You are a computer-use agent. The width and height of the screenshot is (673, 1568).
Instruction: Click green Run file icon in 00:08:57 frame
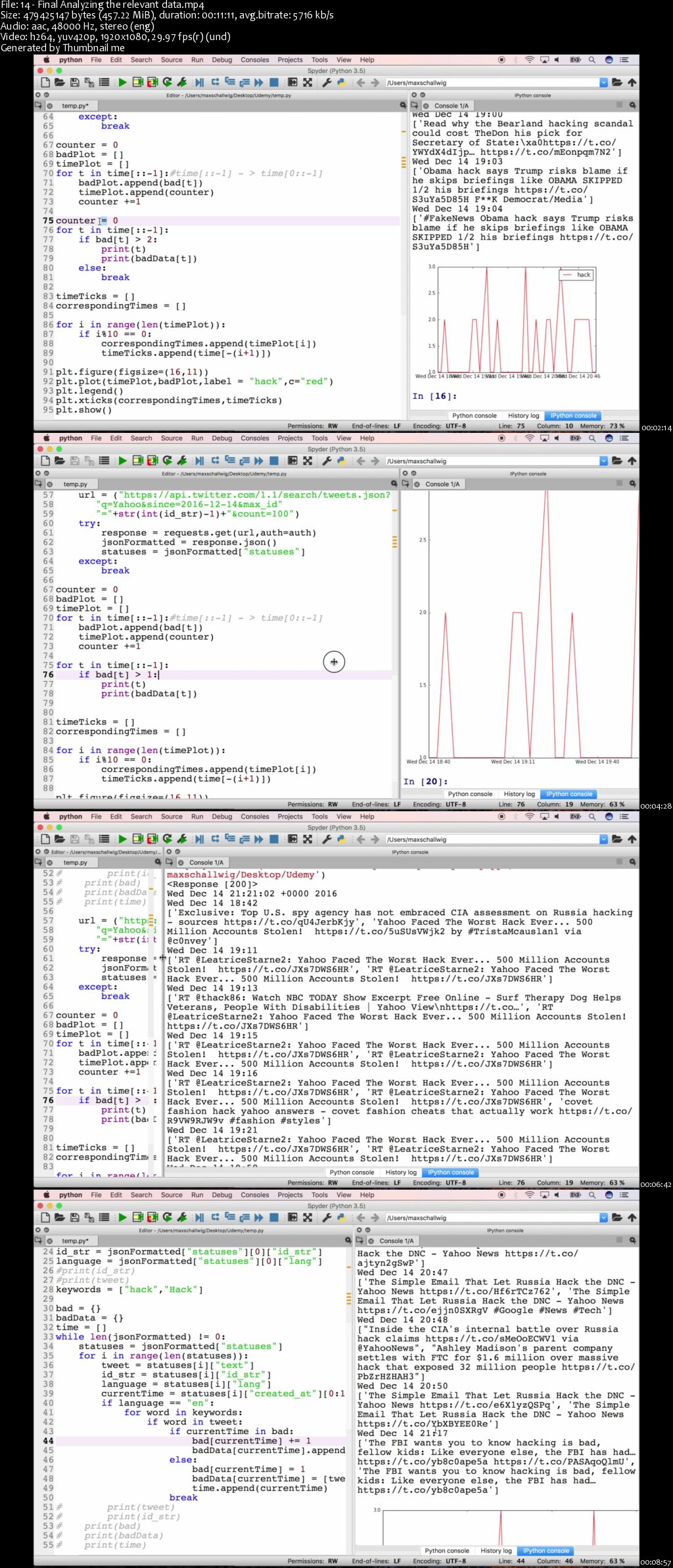pyautogui.click(x=122, y=1218)
